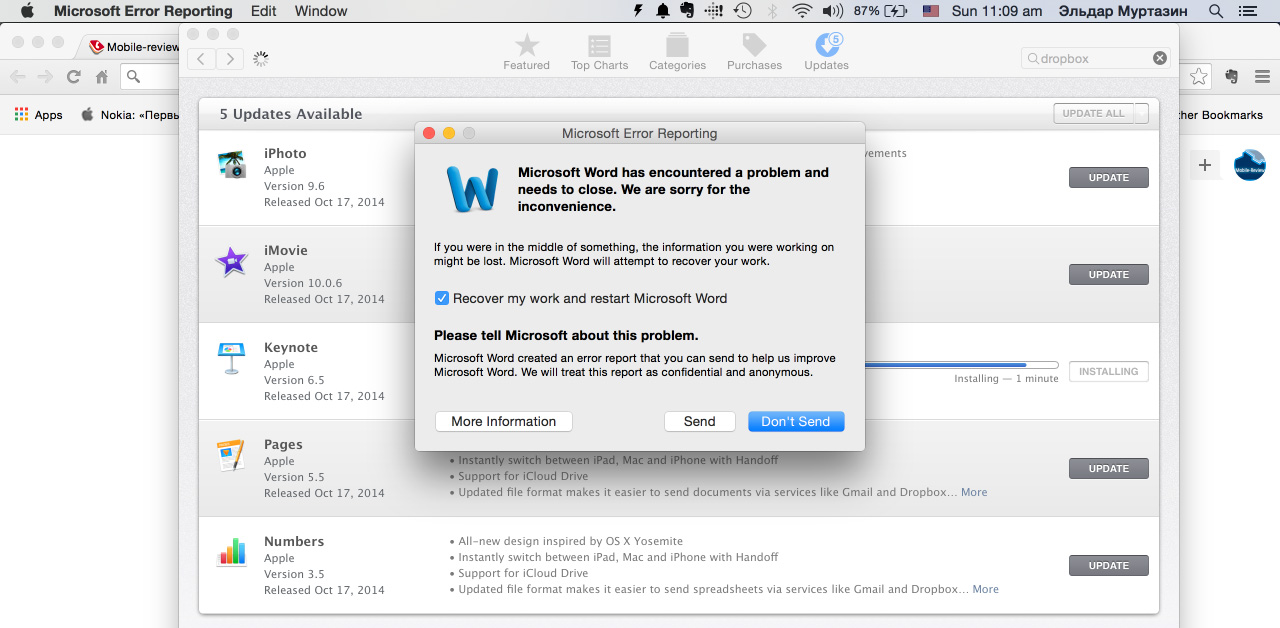Click the iPhoto app icon
Viewport: 1280px width, 628px height.
point(232,164)
